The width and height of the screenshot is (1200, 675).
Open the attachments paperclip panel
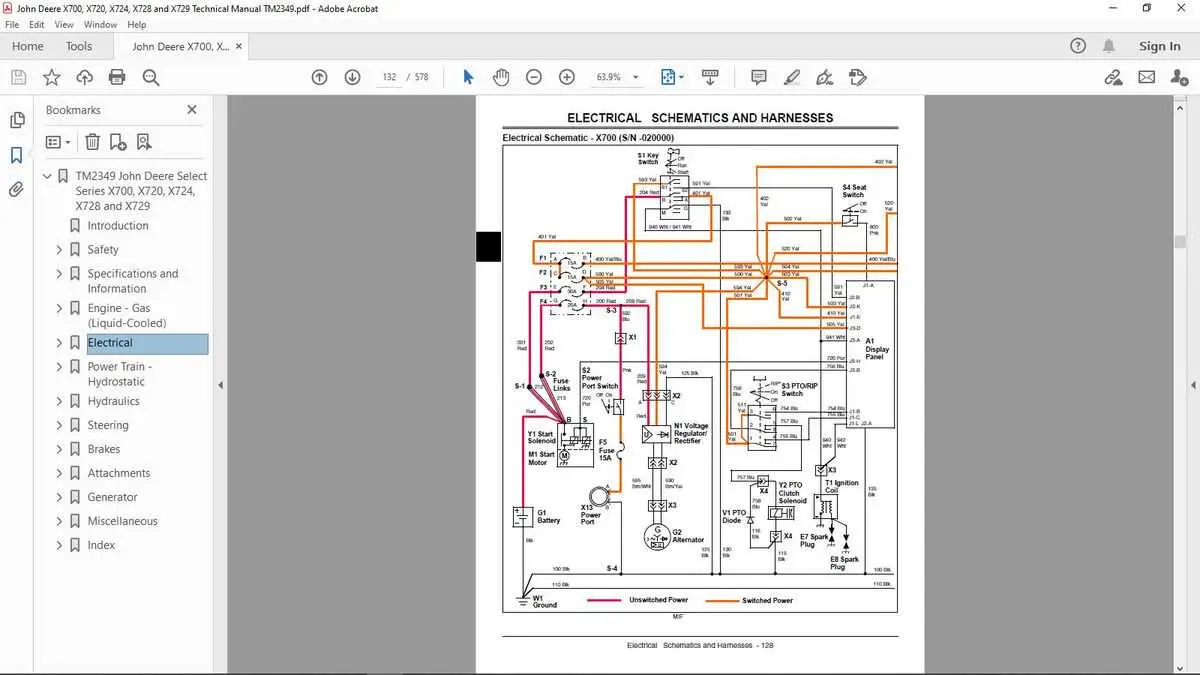[17, 189]
